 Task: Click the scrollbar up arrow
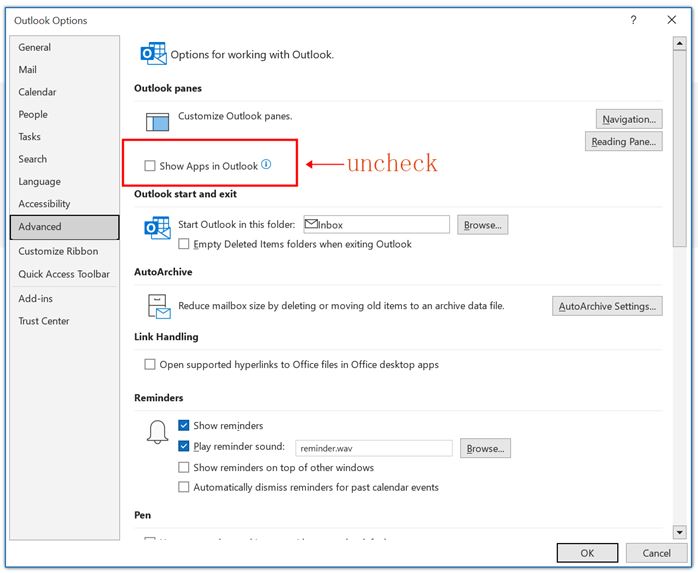coord(679,44)
